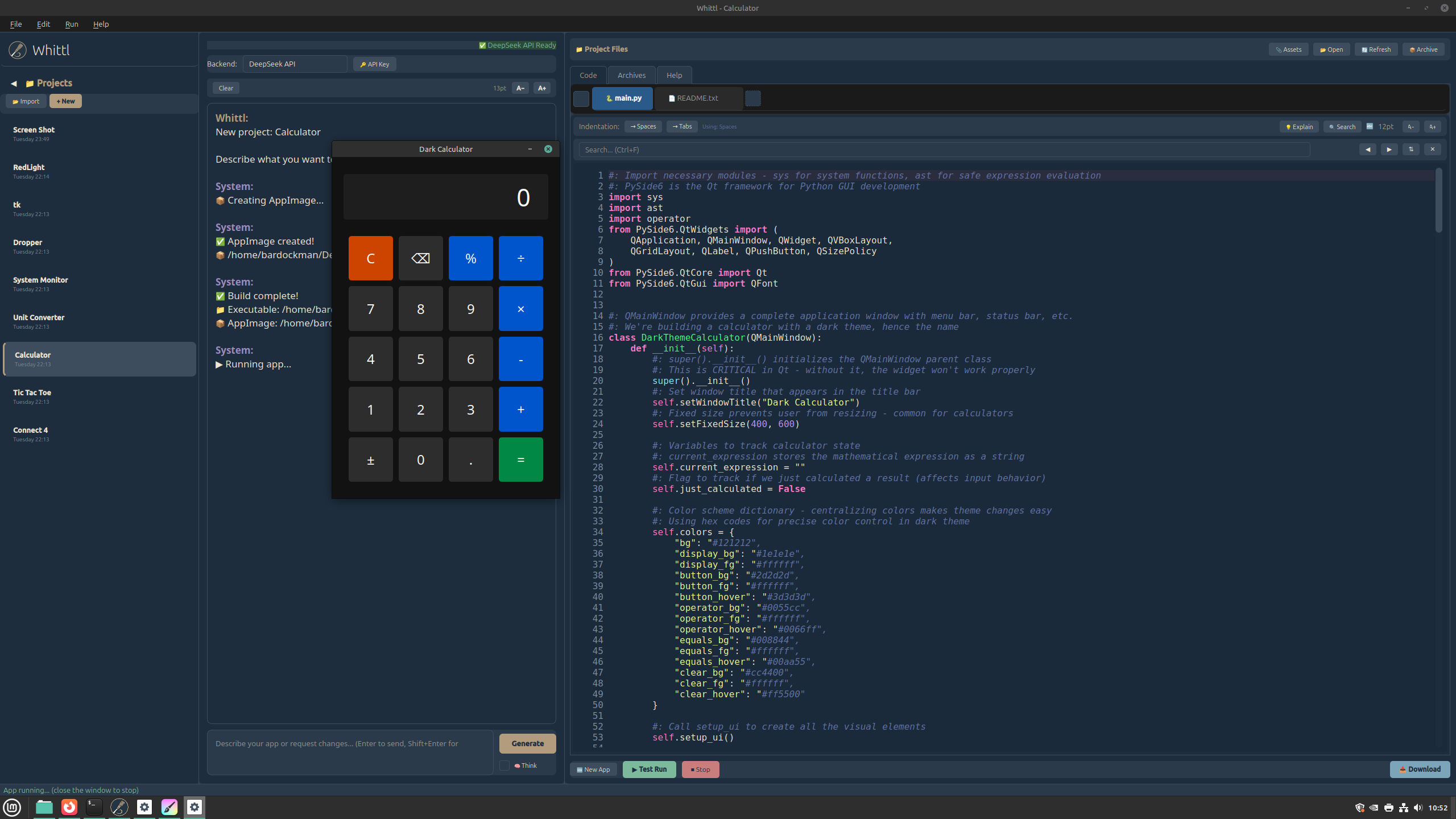The height and width of the screenshot is (819, 1456).
Task: Open the terminal from the taskbar
Action: 94,806
